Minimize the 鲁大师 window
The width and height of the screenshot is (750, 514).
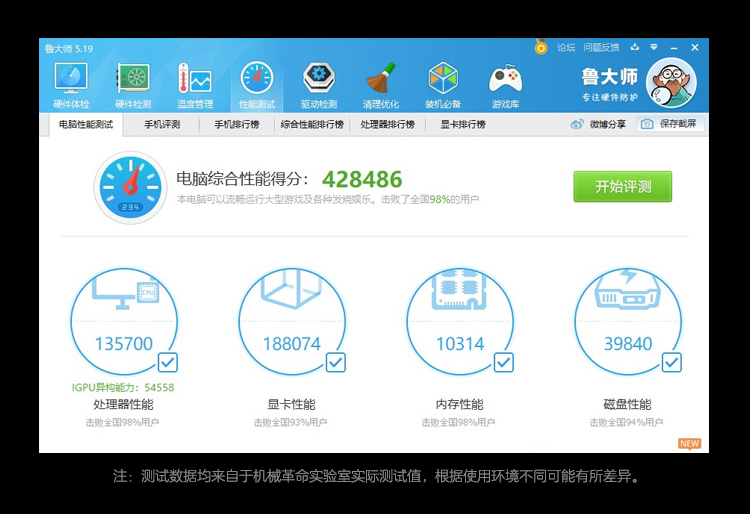click(x=674, y=47)
